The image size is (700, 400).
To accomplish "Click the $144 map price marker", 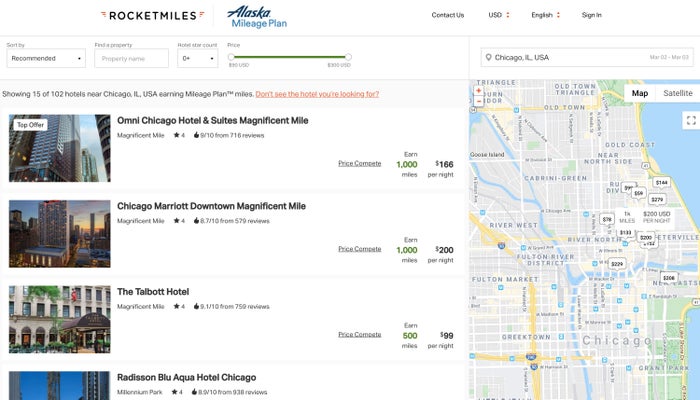I will click(662, 182).
